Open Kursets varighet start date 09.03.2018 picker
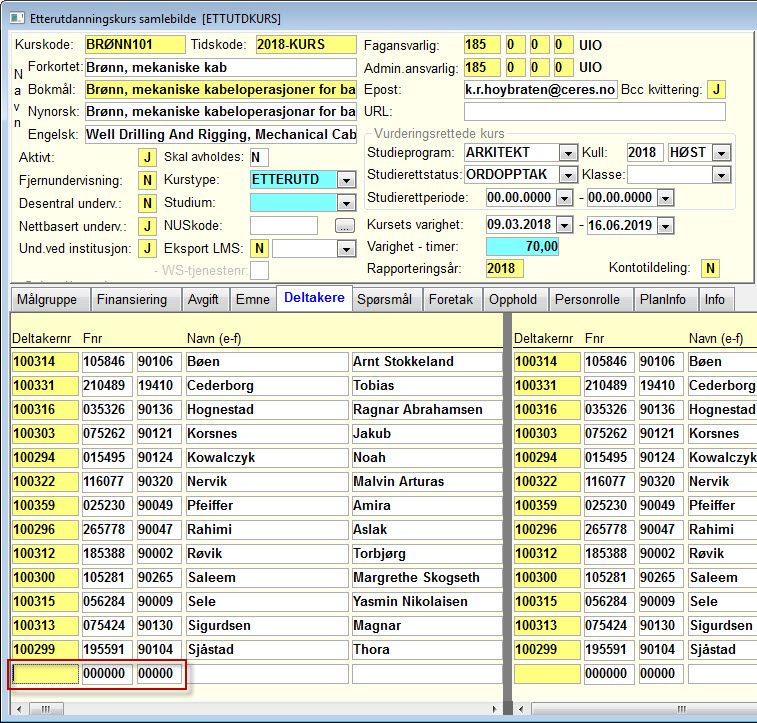The width and height of the screenshot is (757, 723). [564, 225]
